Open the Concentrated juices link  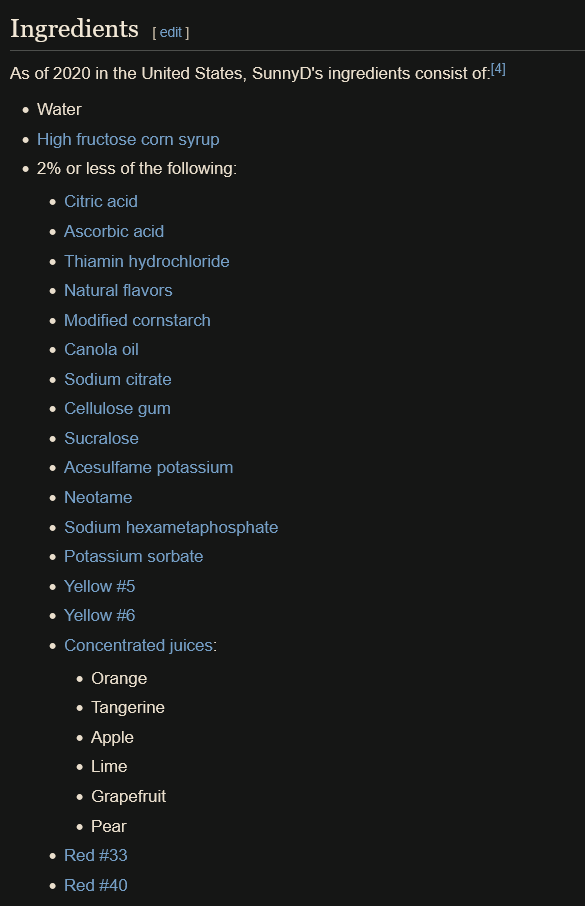click(x=139, y=645)
